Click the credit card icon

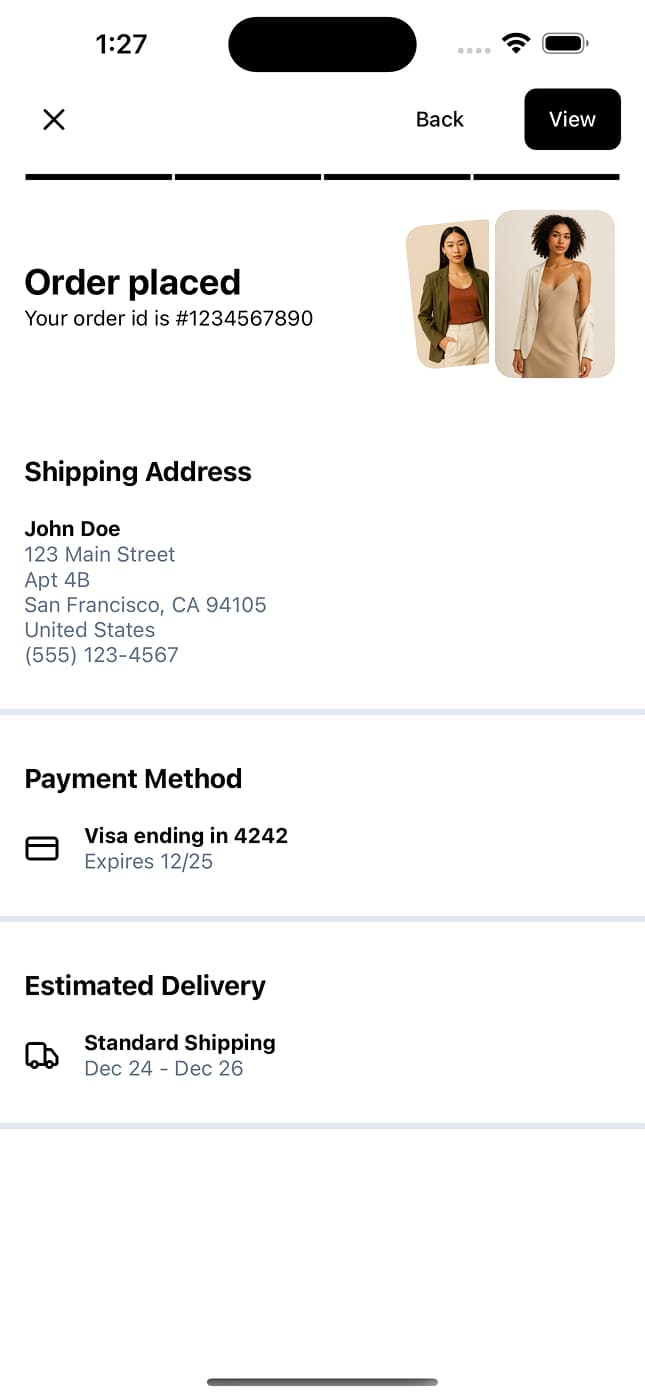42,849
